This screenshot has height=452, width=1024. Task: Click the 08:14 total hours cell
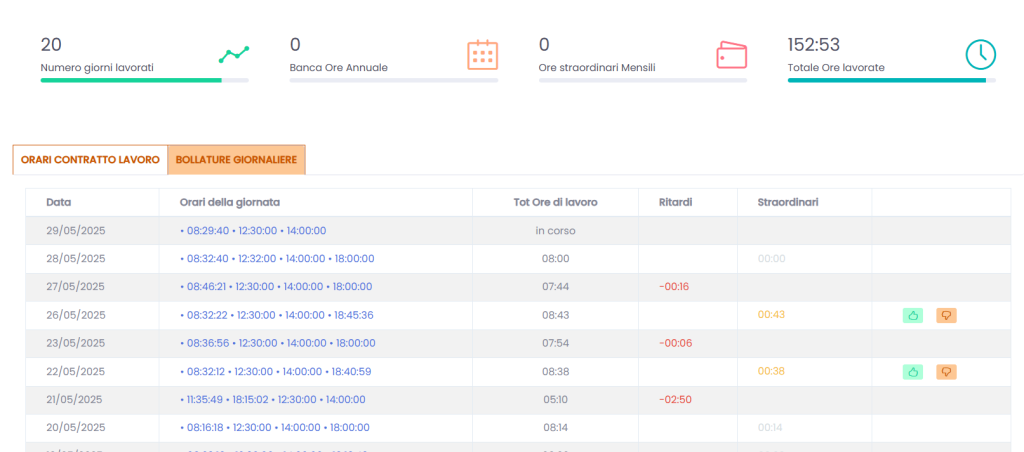[x=555, y=428]
